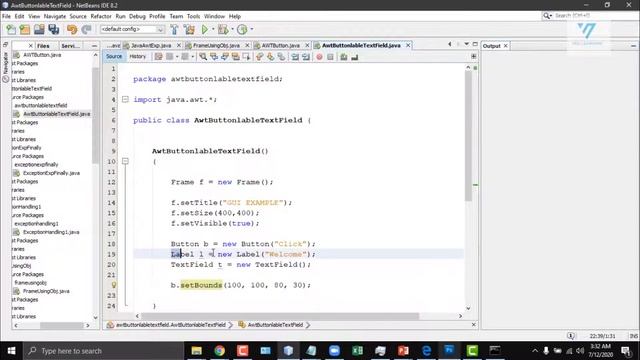Click the Profile Project clock icon

(242, 29)
